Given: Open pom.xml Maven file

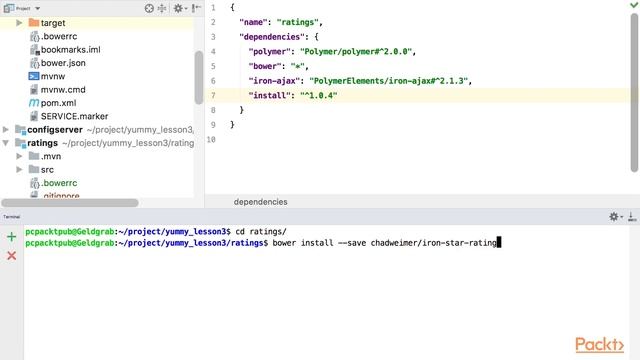Looking at the screenshot, I should pyautogui.click(x=58, y=103).
